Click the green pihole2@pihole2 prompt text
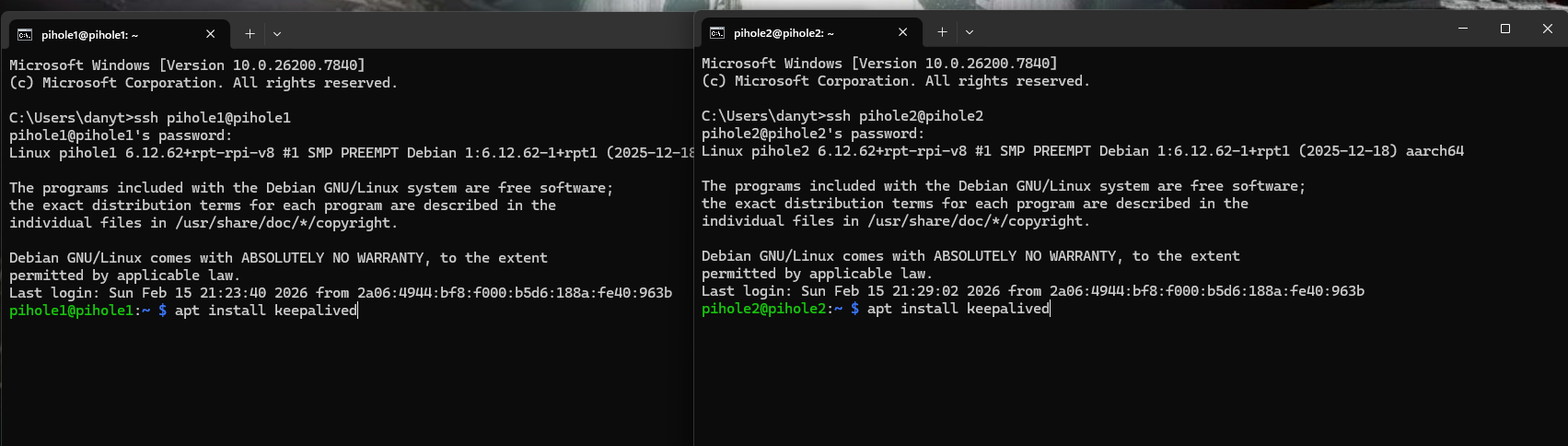Screen dimensions: 1568x446 pyautogui.click(x=764, y=309)
